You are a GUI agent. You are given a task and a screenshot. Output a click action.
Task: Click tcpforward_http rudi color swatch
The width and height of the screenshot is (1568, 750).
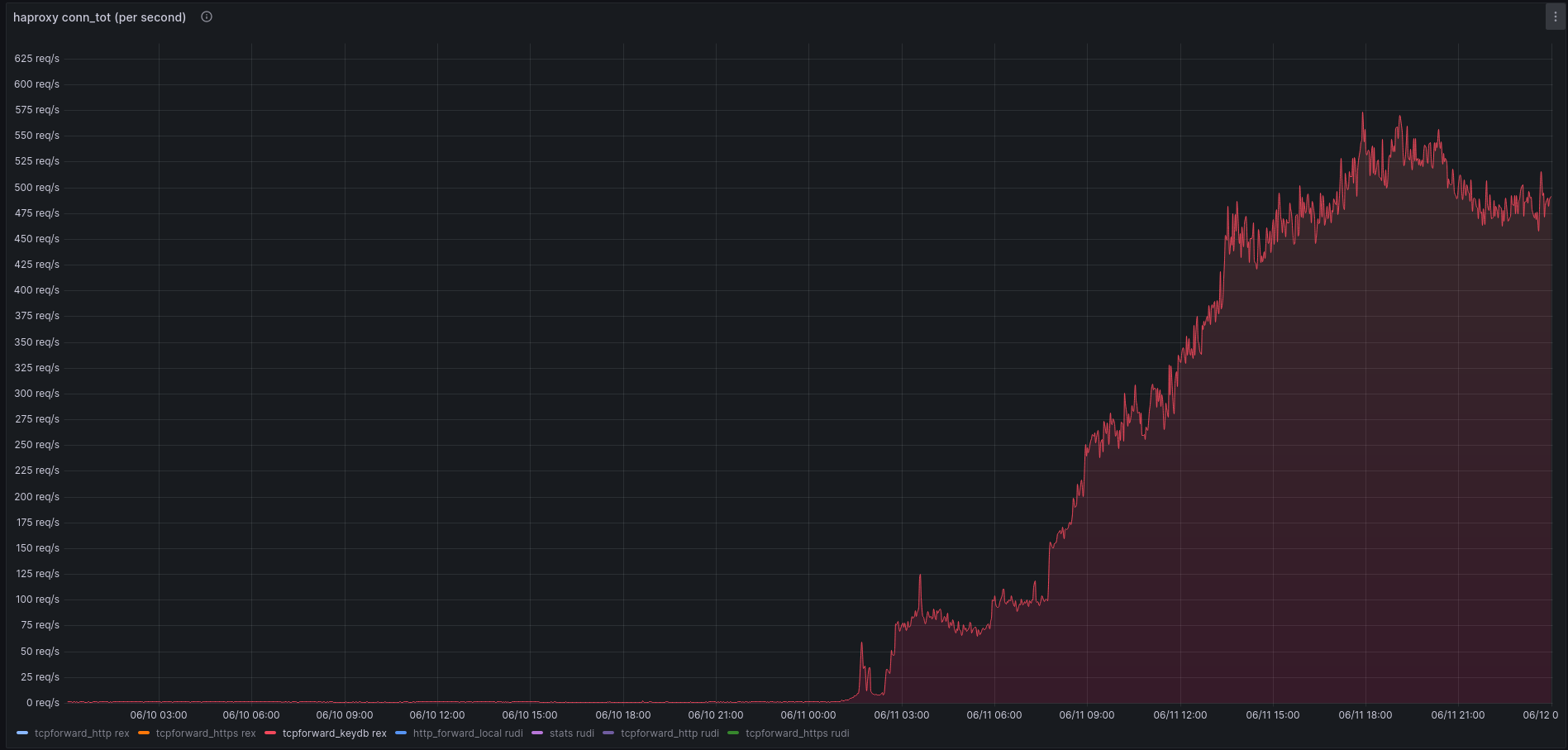coord(608,733)
